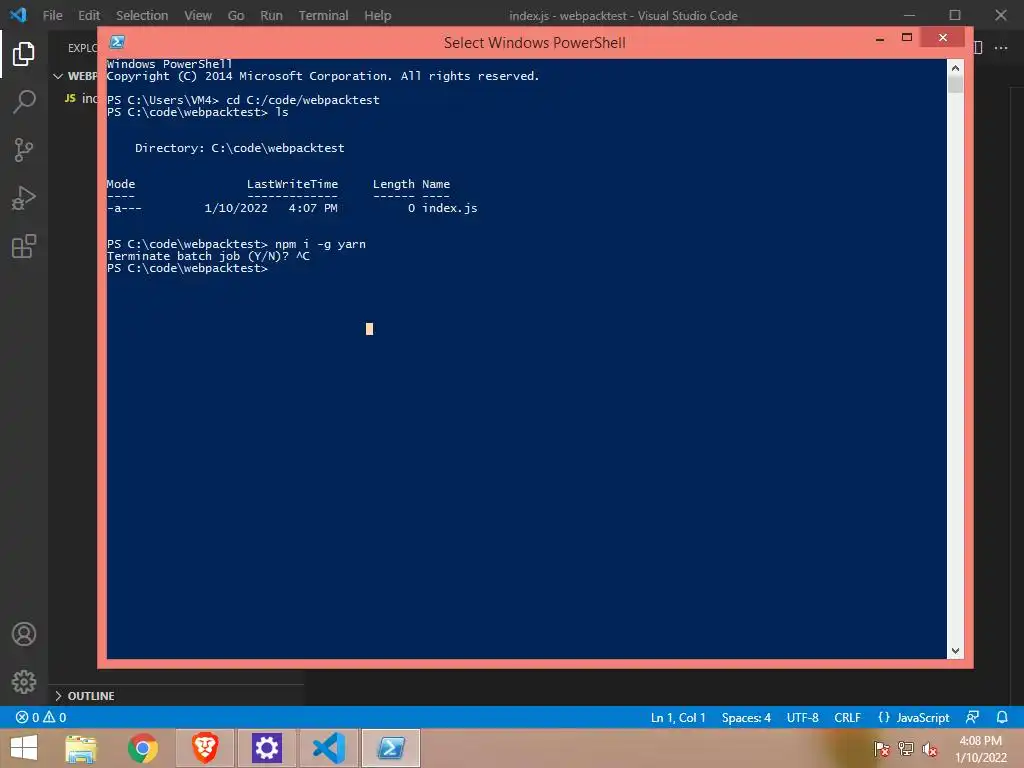This screenshot has height=768, width=1024.
Task: Click the taskbar clock showing 4:08 PM
Action: (x=980, y=749)
